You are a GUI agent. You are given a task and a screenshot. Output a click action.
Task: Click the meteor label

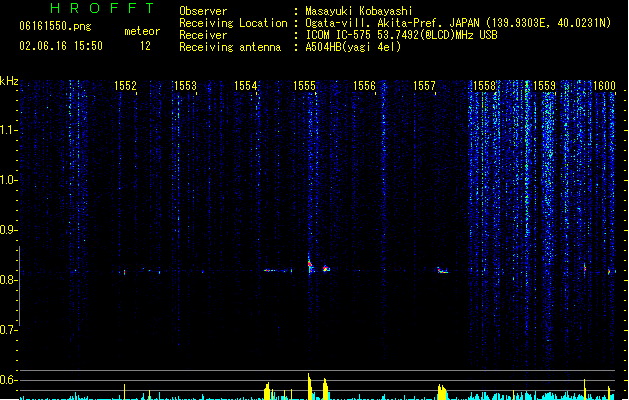point(142,31)
